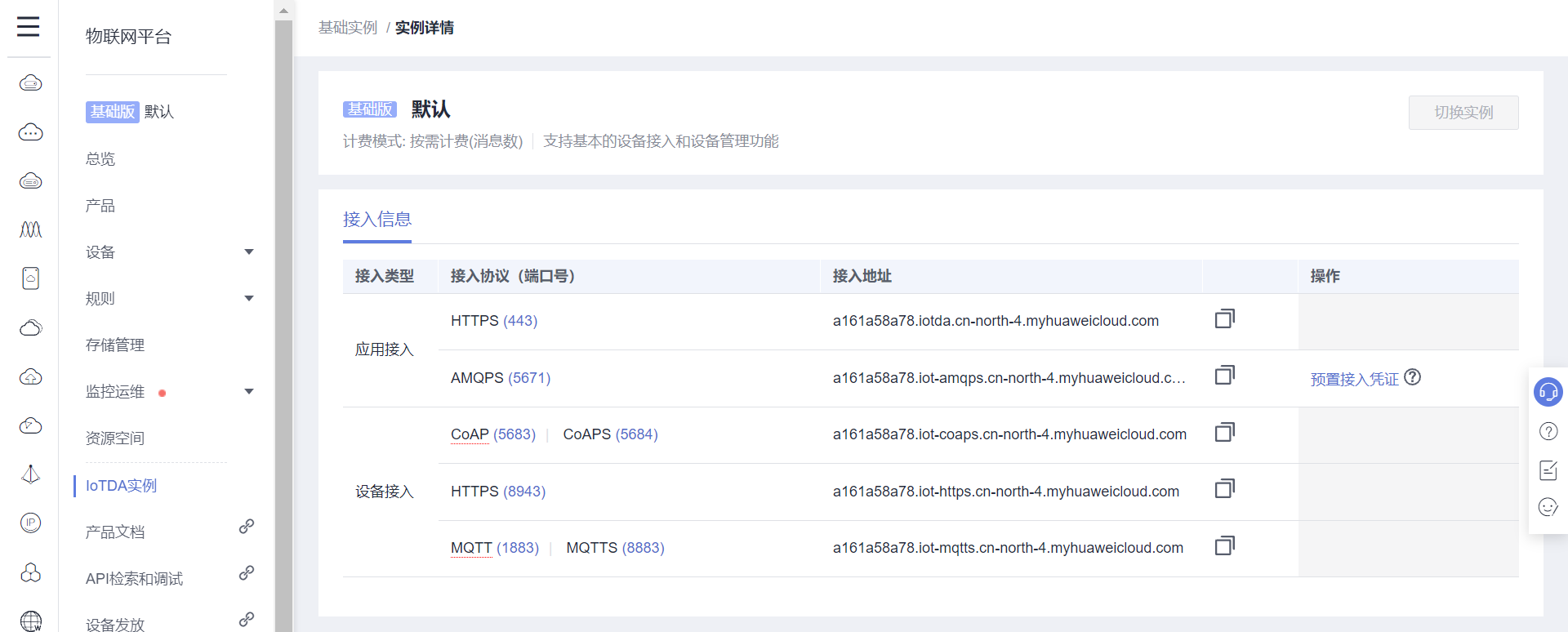Screen dimensions: 1568x632
Task: Click CoAP (5683) protocol text
Action: [493, 434]
